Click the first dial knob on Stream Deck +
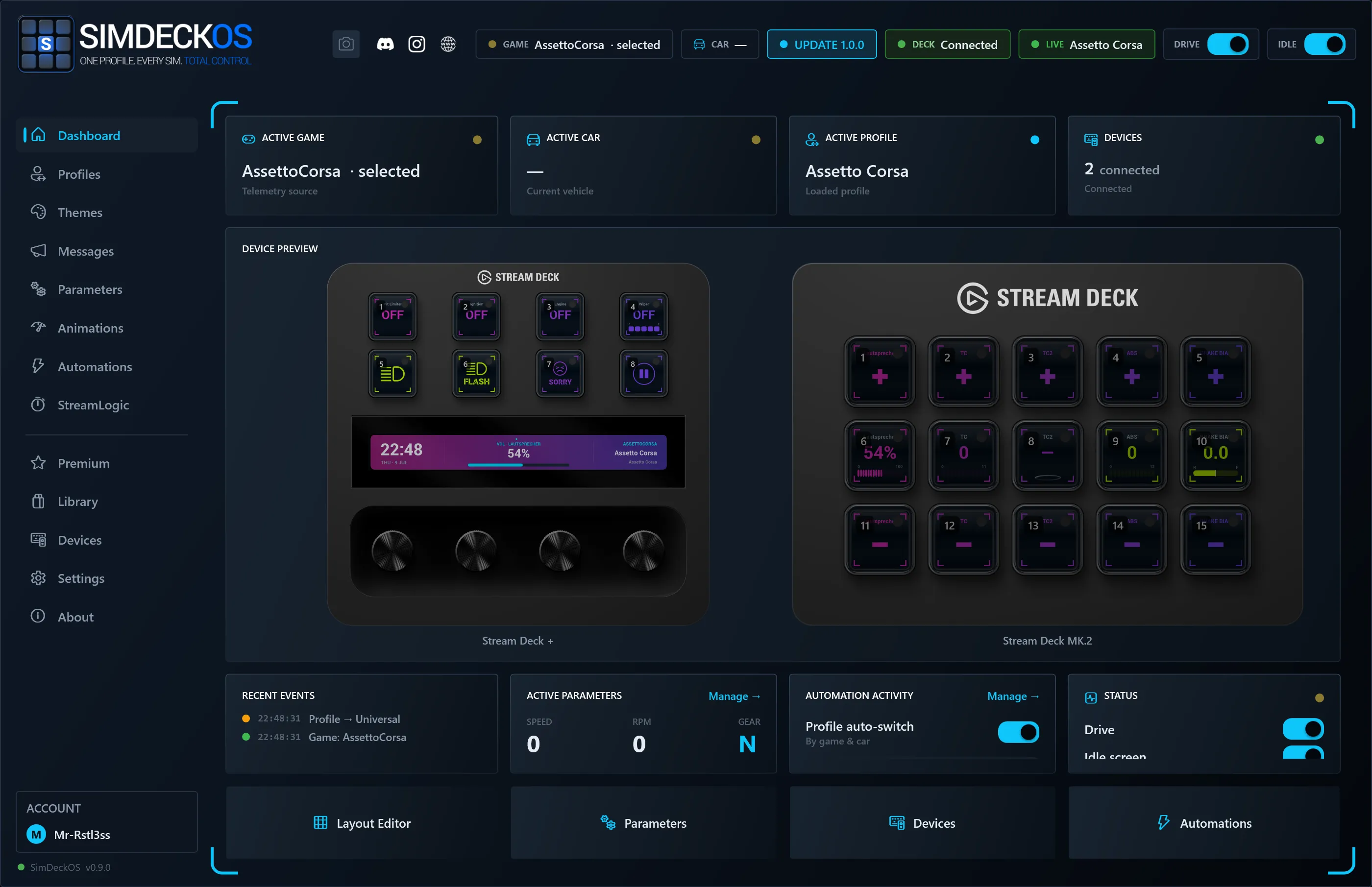 point(392,551)
